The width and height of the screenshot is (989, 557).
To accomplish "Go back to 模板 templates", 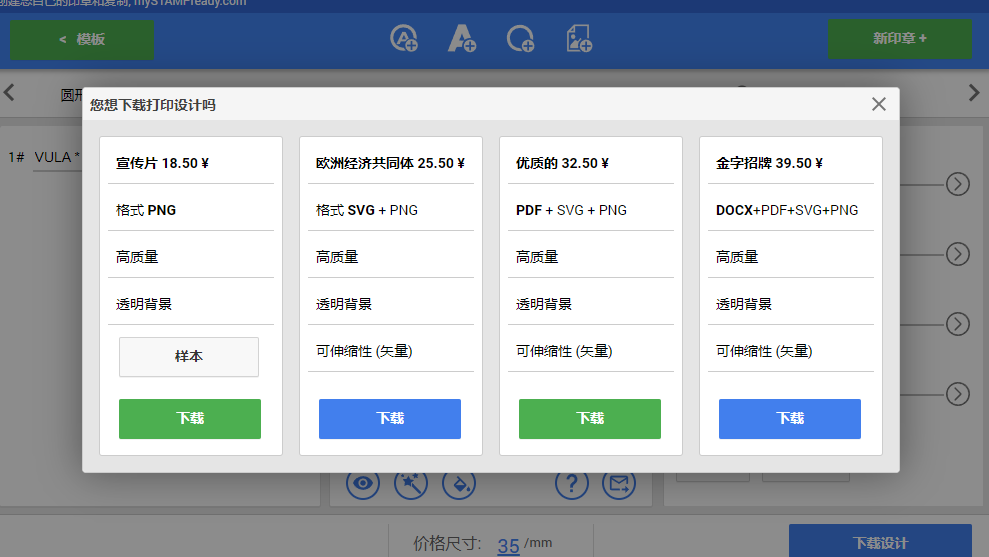I will [82, 39].
